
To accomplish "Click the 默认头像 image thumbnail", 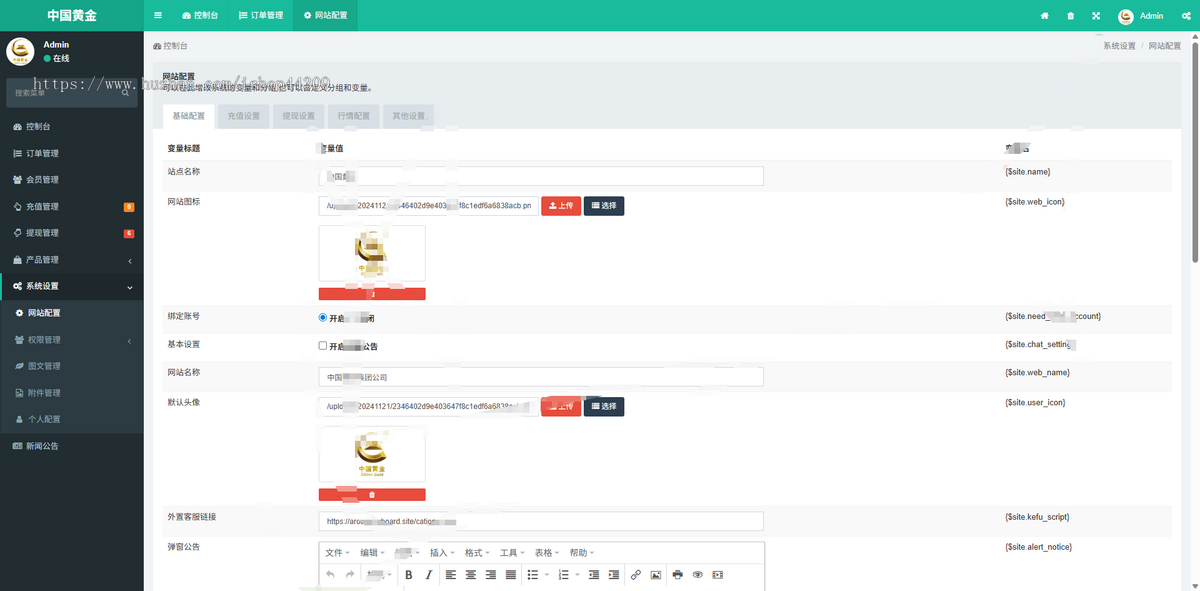I will coord(372,456).
